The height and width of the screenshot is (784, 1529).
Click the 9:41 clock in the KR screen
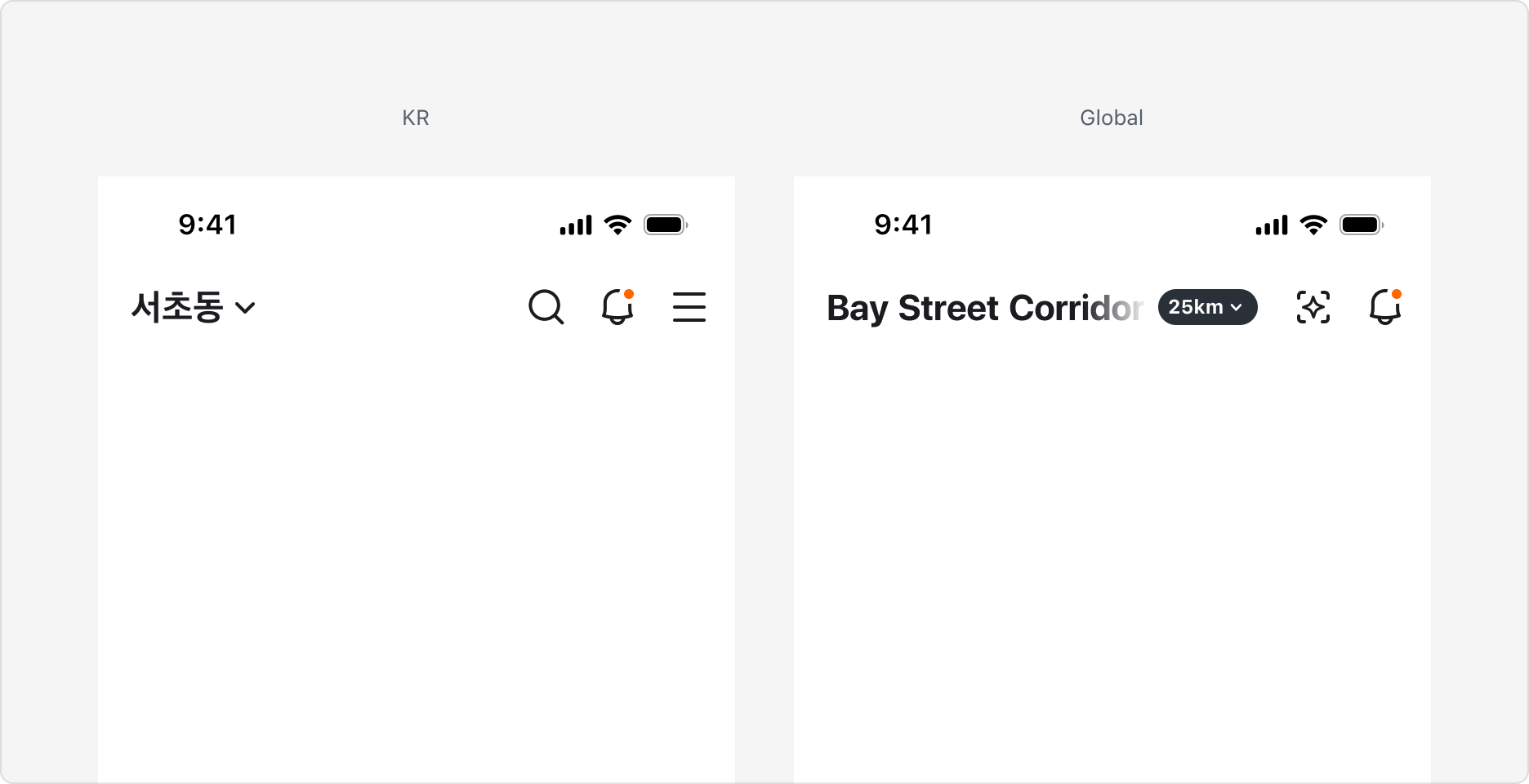point(207,225)
